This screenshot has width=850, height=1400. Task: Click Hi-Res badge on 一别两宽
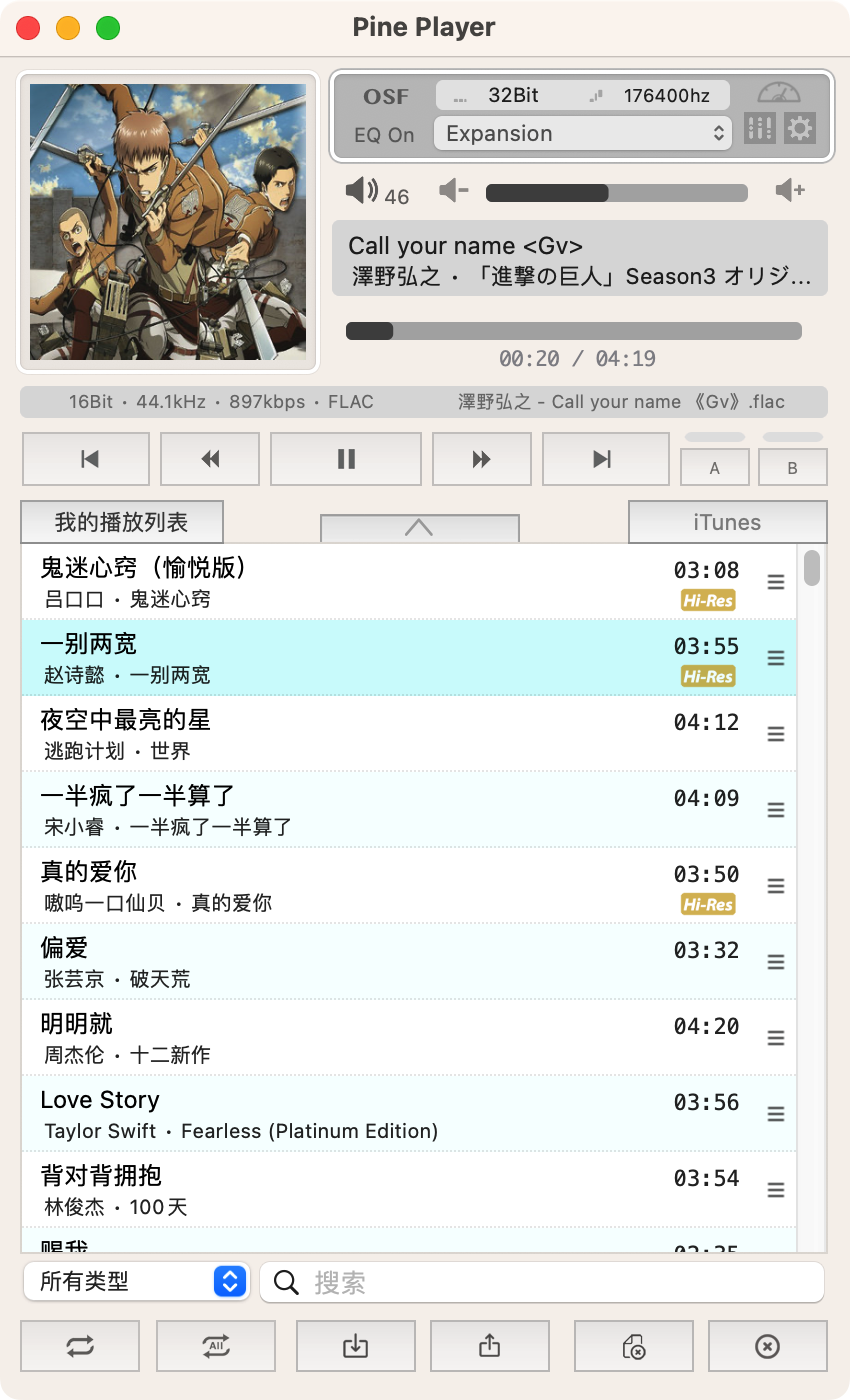pyautogui.click(x=708, y=677)
